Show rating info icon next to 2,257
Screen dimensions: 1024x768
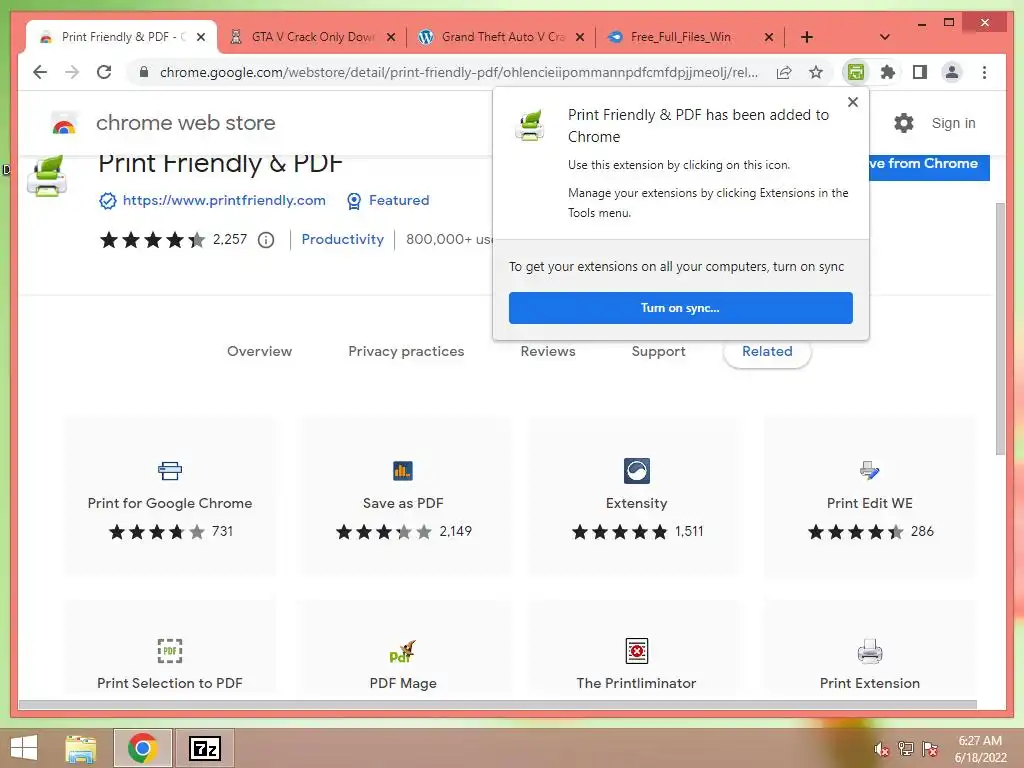click(x=266, y=240)
